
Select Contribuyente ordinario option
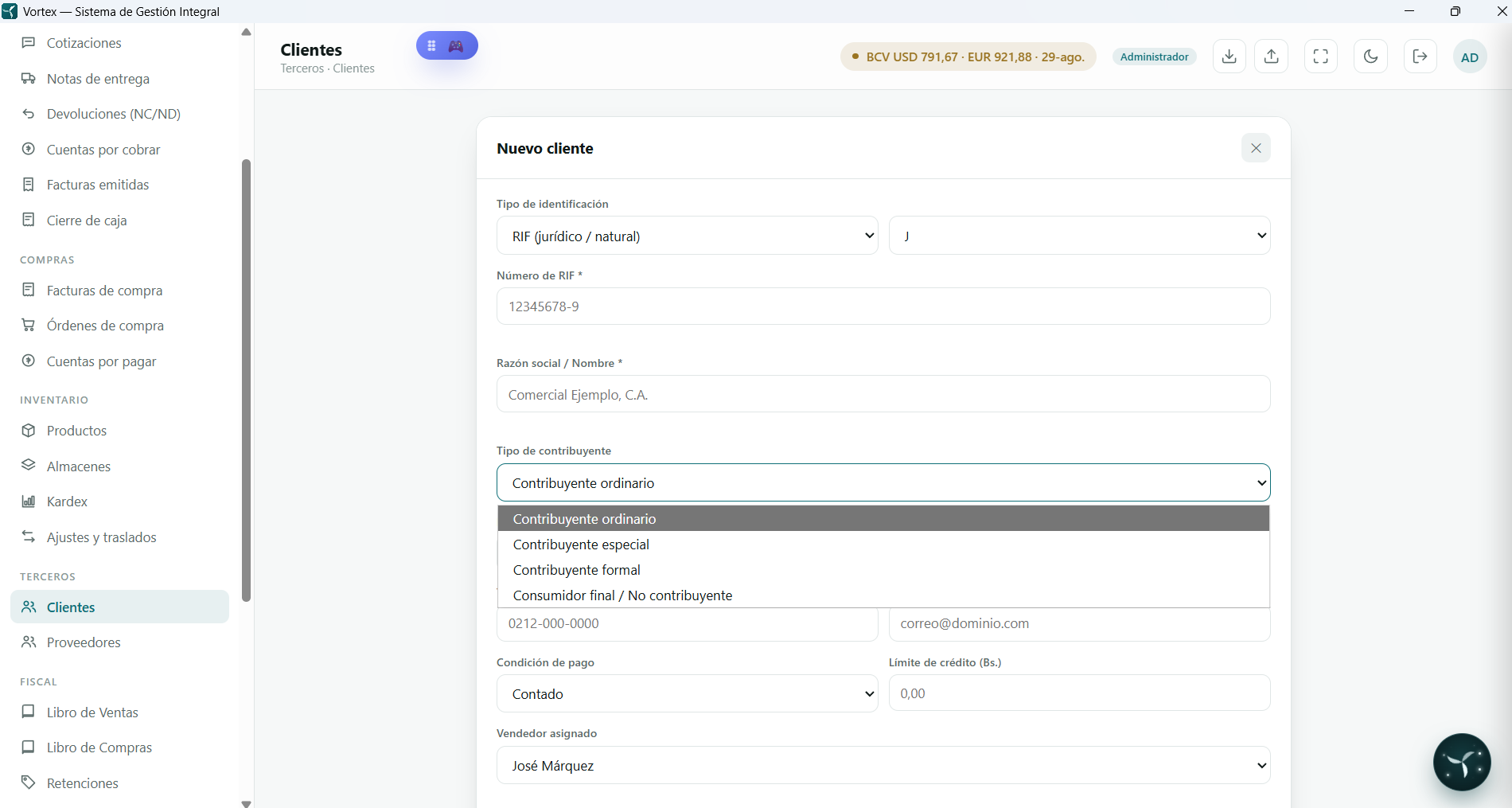[x=883, y=519]
